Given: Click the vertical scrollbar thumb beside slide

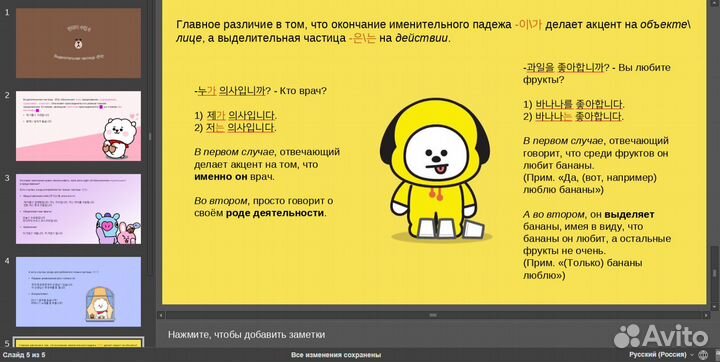Looking at the screenshot, I should 715,273.
